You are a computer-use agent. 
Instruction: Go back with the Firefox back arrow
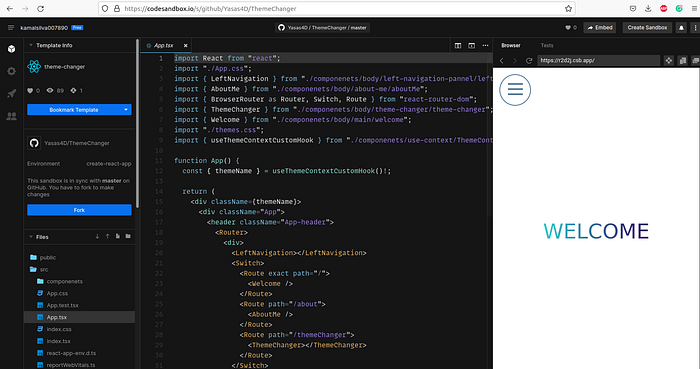10,8
